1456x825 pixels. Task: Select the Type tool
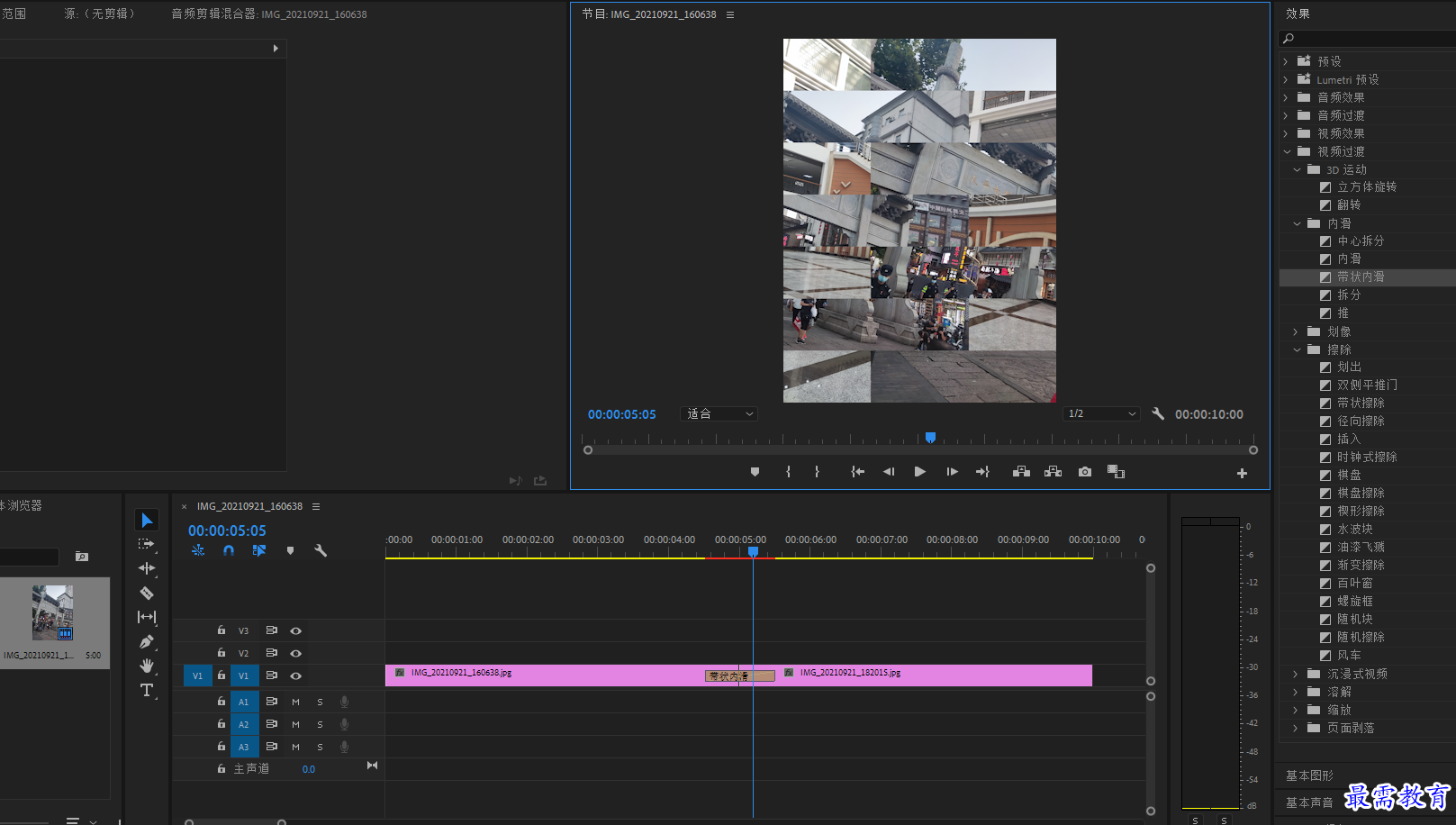(147, 690)
